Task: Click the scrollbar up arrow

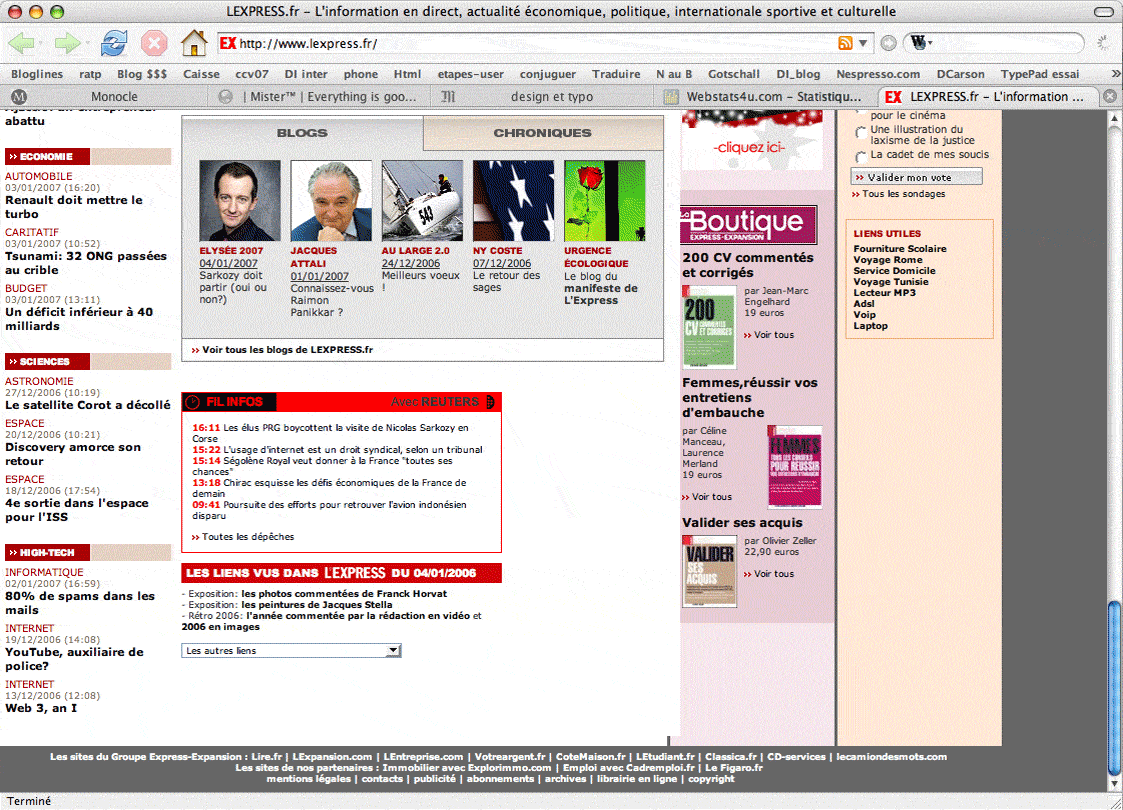Action: point(1115,119)
